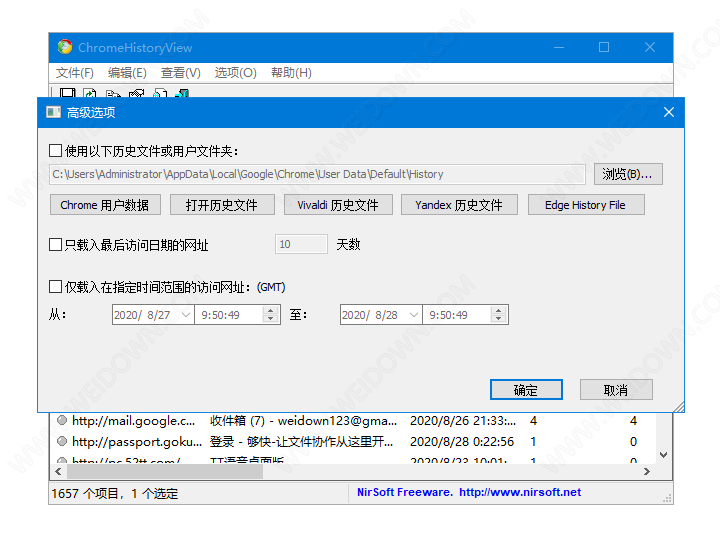Cancel with the 取消 button
Viewport: 720px width, 540px height.
coord(616,390)
